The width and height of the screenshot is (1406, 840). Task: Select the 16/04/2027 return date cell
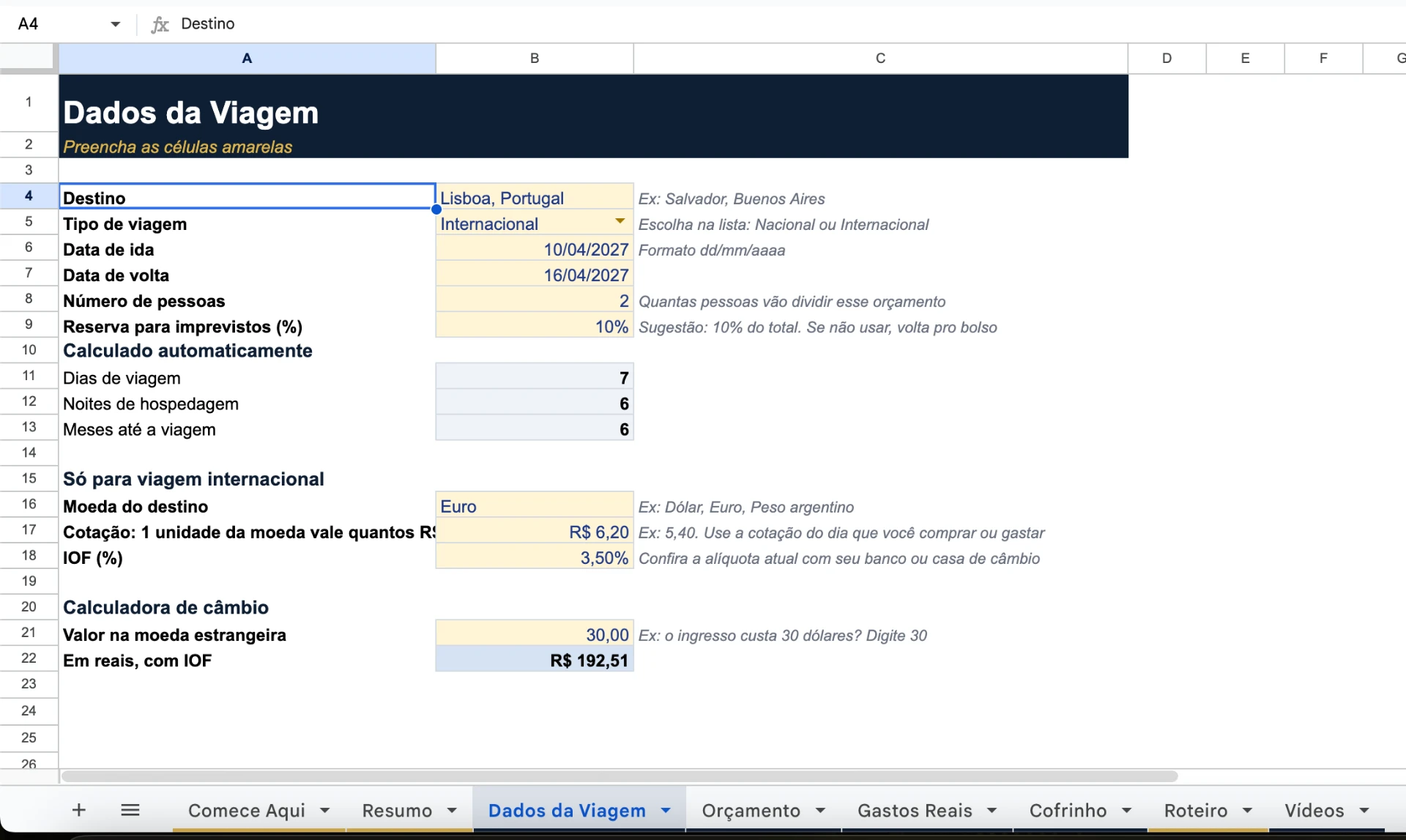(535, 273)
